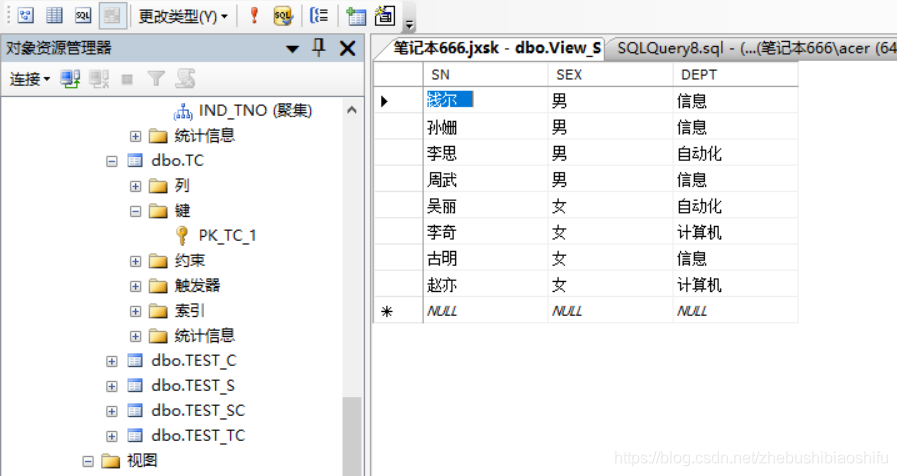
Task: Toggle auto-hide pin for Object Explorer
Action: click(x=319, y=47)
